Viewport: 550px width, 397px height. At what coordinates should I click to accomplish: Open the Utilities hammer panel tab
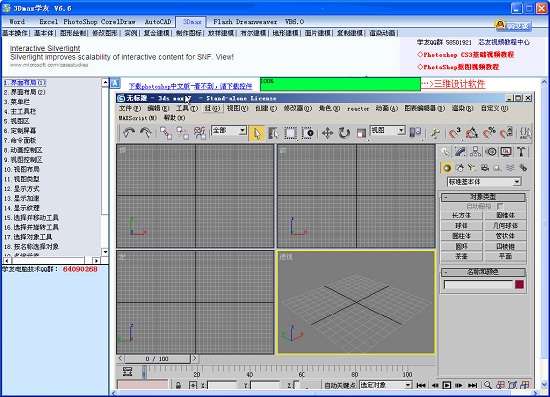pyautogui.click(x=521, y=152)
